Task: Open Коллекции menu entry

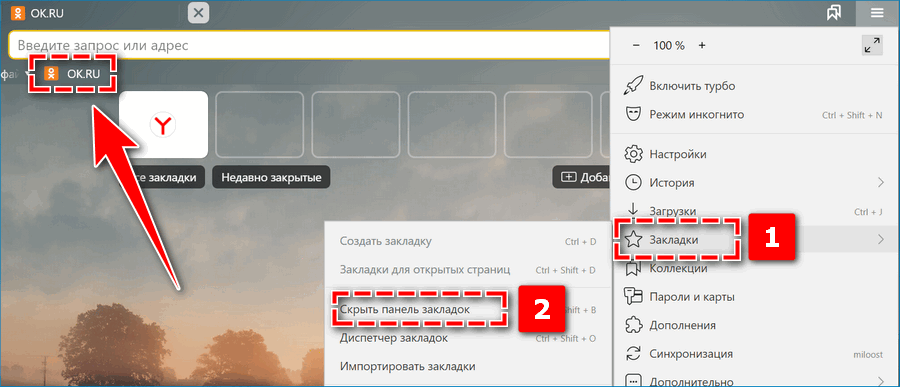Action: point(755,269)
